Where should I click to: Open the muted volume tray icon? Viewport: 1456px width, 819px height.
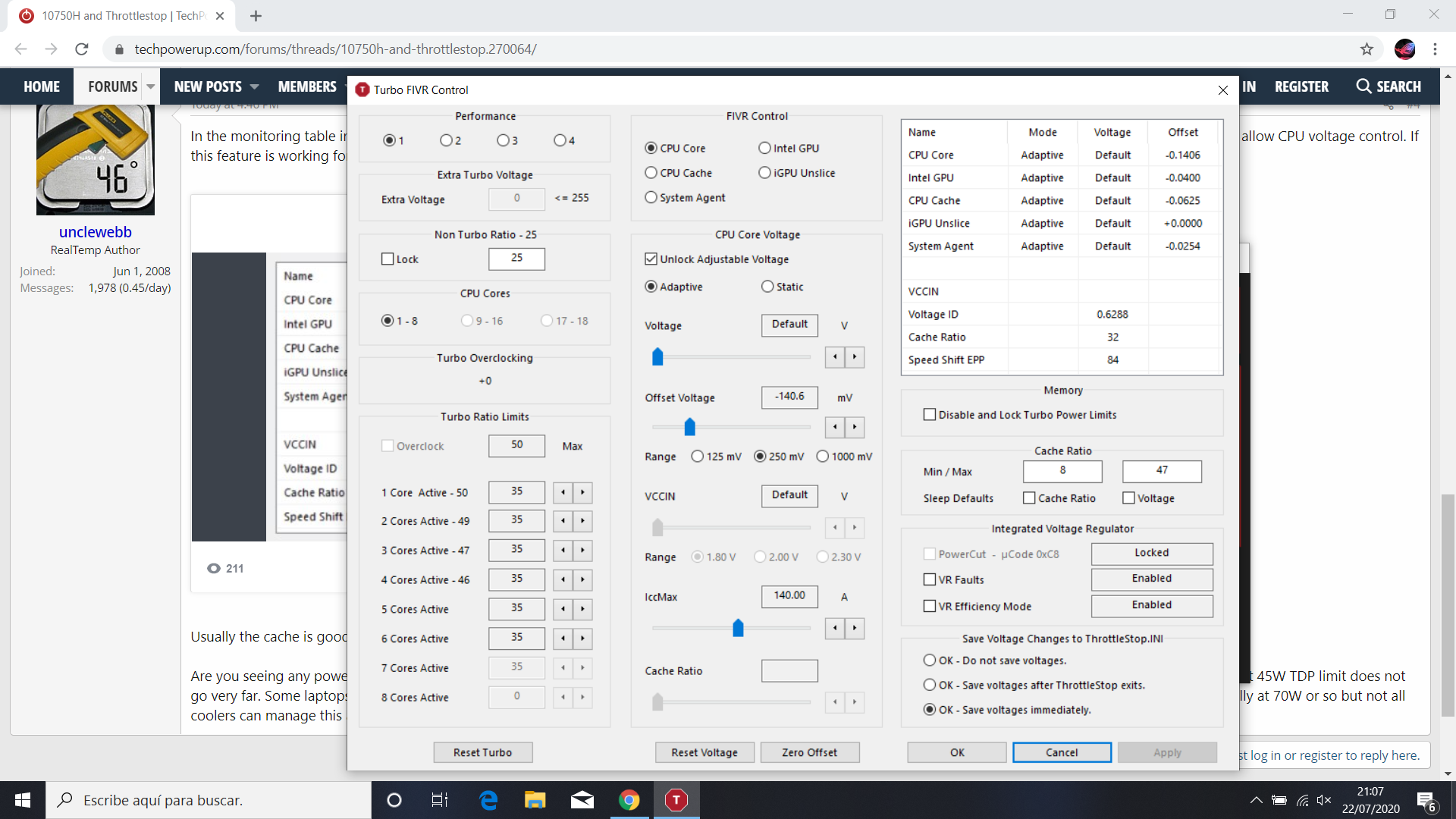tap(1324, 800)
